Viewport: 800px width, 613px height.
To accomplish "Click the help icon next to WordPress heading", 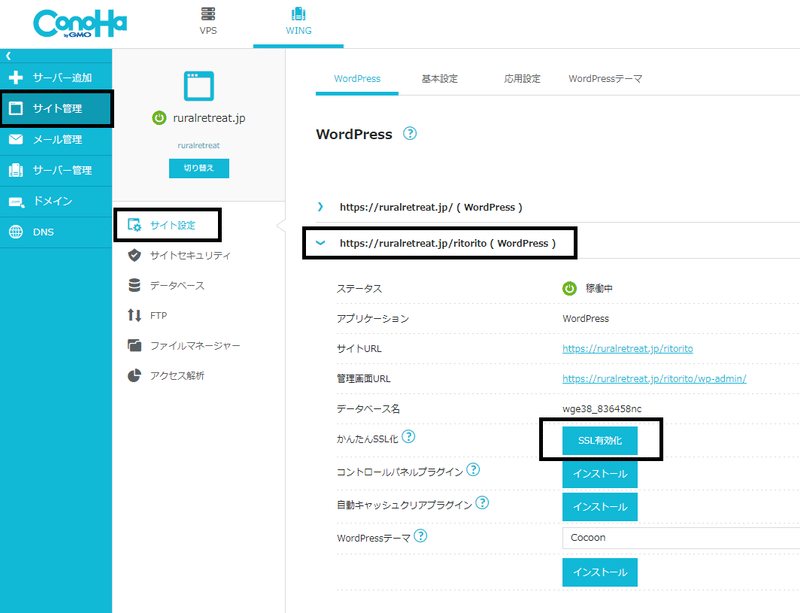I will [x=410, y=134].
